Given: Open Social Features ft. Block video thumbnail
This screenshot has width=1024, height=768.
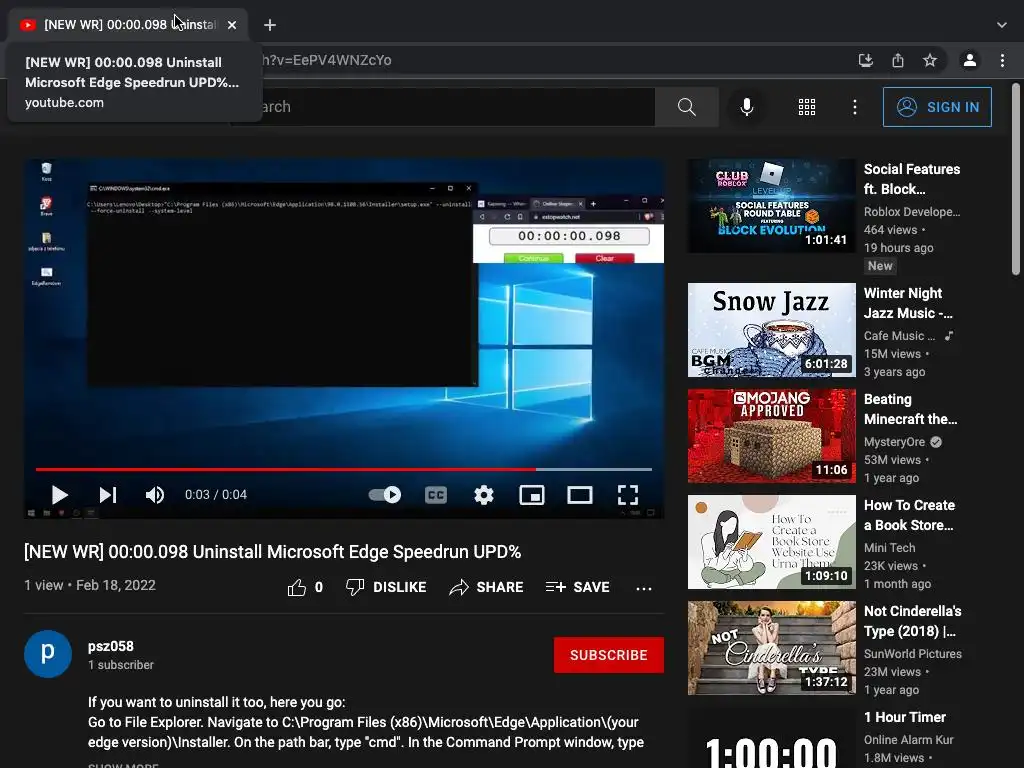Looking at the screenshot, I should (771, 206).
